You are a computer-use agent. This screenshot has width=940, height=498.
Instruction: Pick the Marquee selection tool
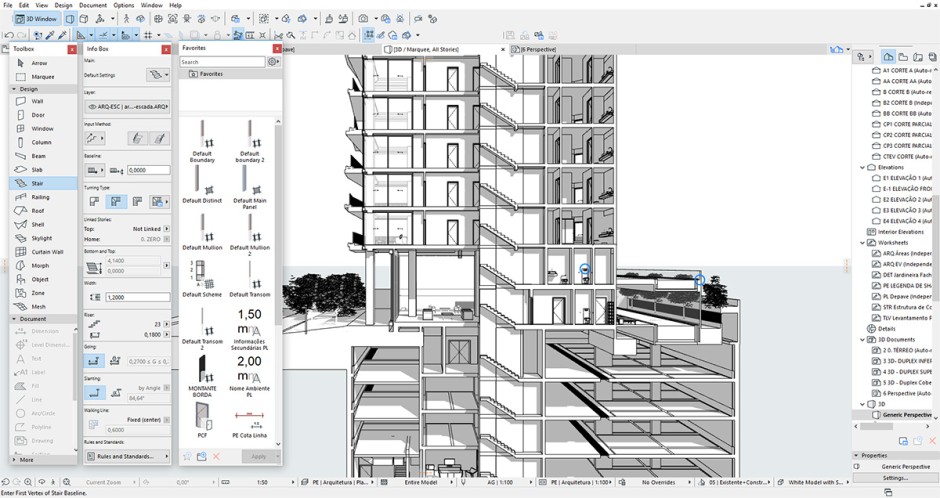(x=43, y=76)
